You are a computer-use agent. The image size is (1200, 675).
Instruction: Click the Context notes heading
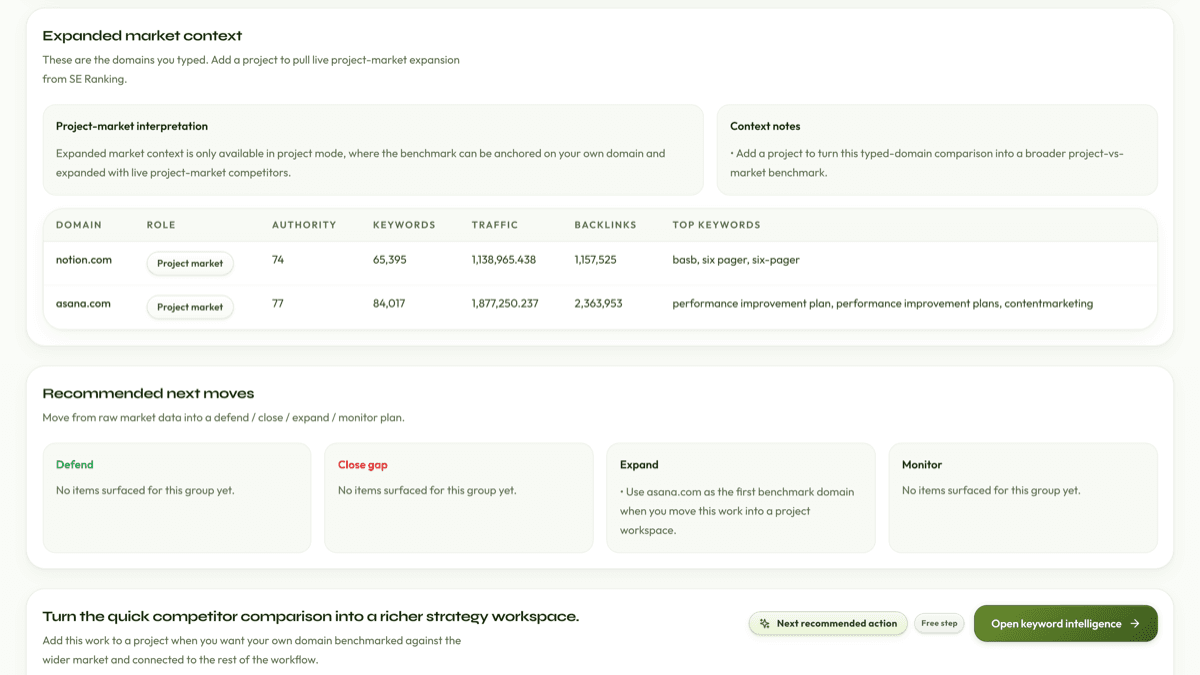click(x=765, y=126)
